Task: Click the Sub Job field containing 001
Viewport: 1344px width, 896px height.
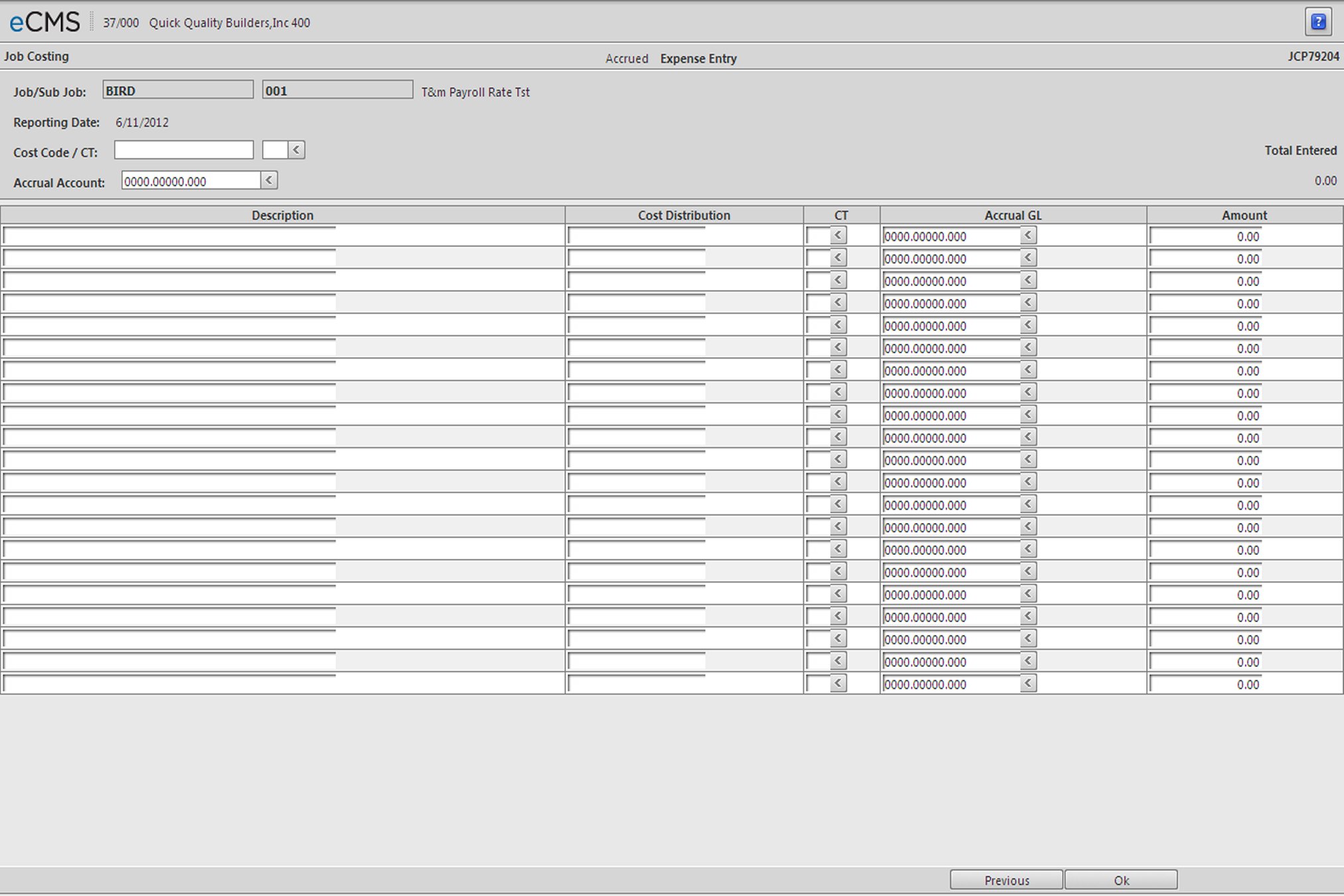Action: [337, 90]
